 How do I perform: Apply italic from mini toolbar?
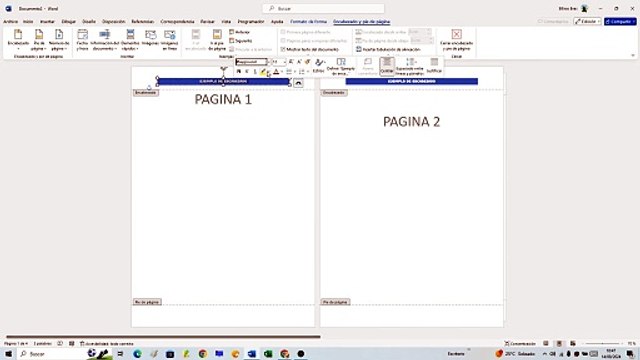pyautogui.click(x=247, y=72)
